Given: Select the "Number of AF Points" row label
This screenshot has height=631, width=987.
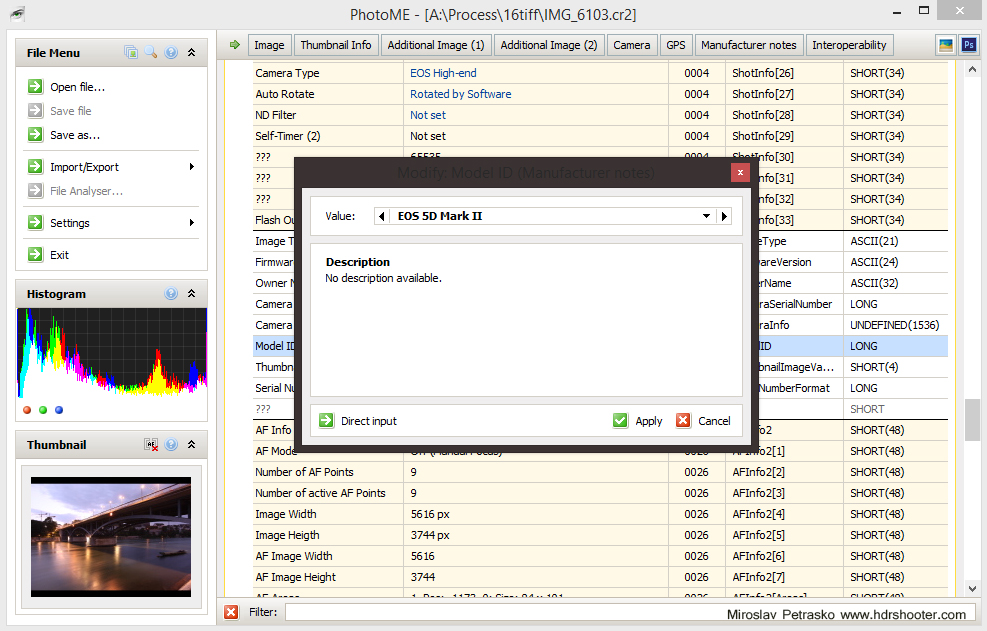Looking at the screenshot, I should click(304, 472).
